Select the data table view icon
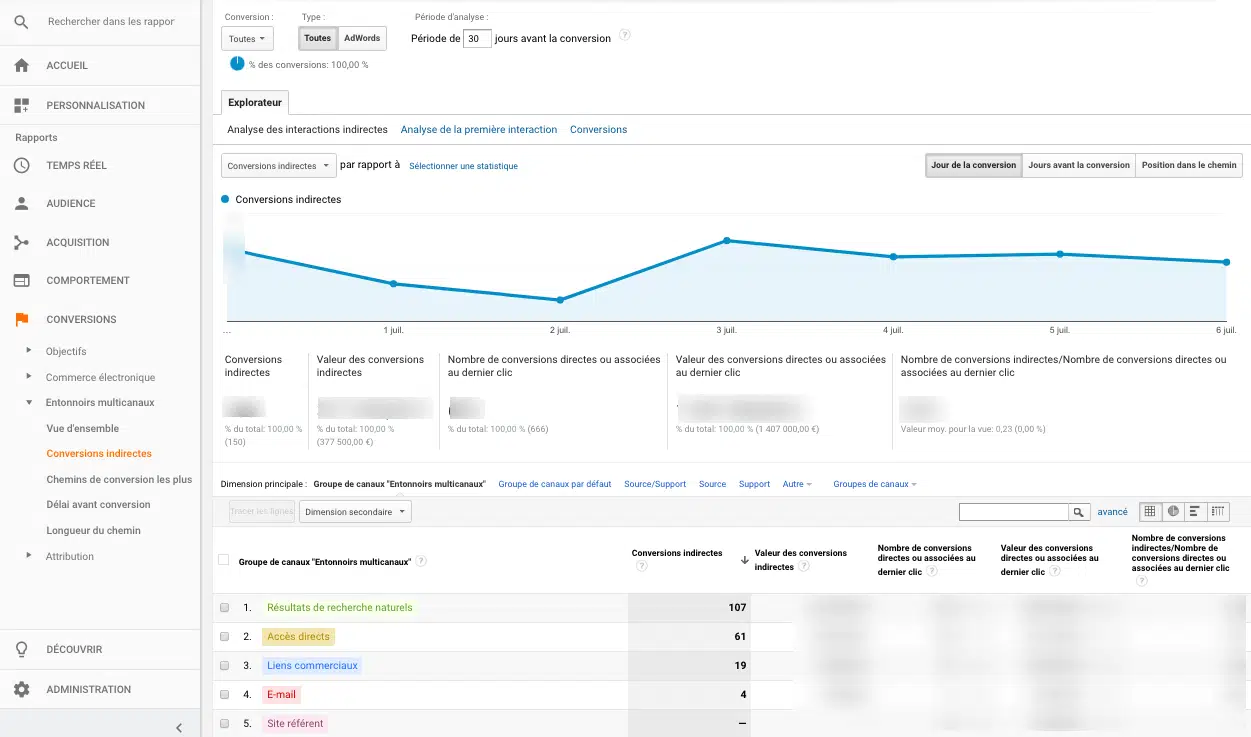This screenshot has width=1251, height=737. tap(1150, 511)
